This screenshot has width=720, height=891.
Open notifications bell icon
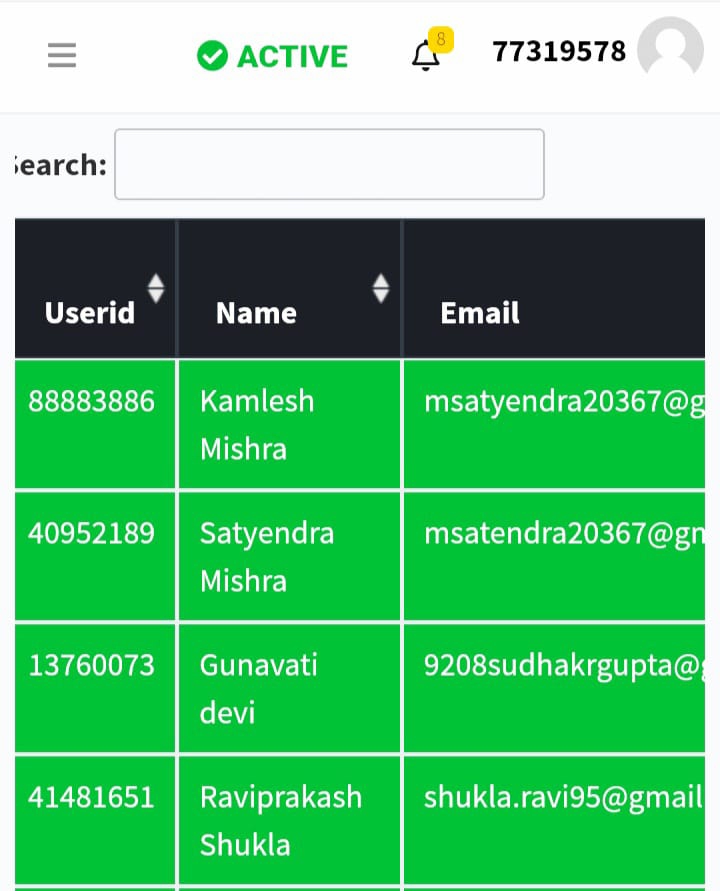(425, 57)
